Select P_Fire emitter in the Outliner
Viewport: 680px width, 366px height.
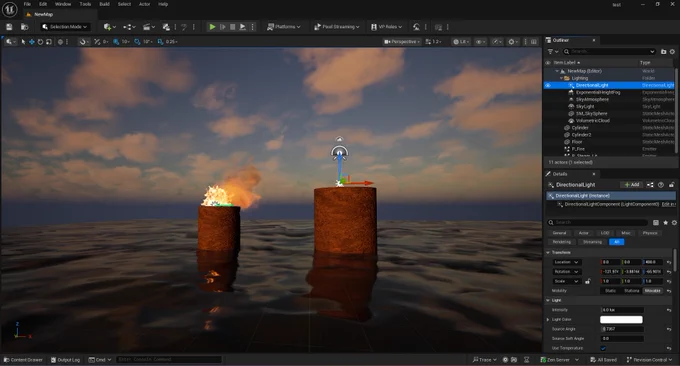(578, 149)
